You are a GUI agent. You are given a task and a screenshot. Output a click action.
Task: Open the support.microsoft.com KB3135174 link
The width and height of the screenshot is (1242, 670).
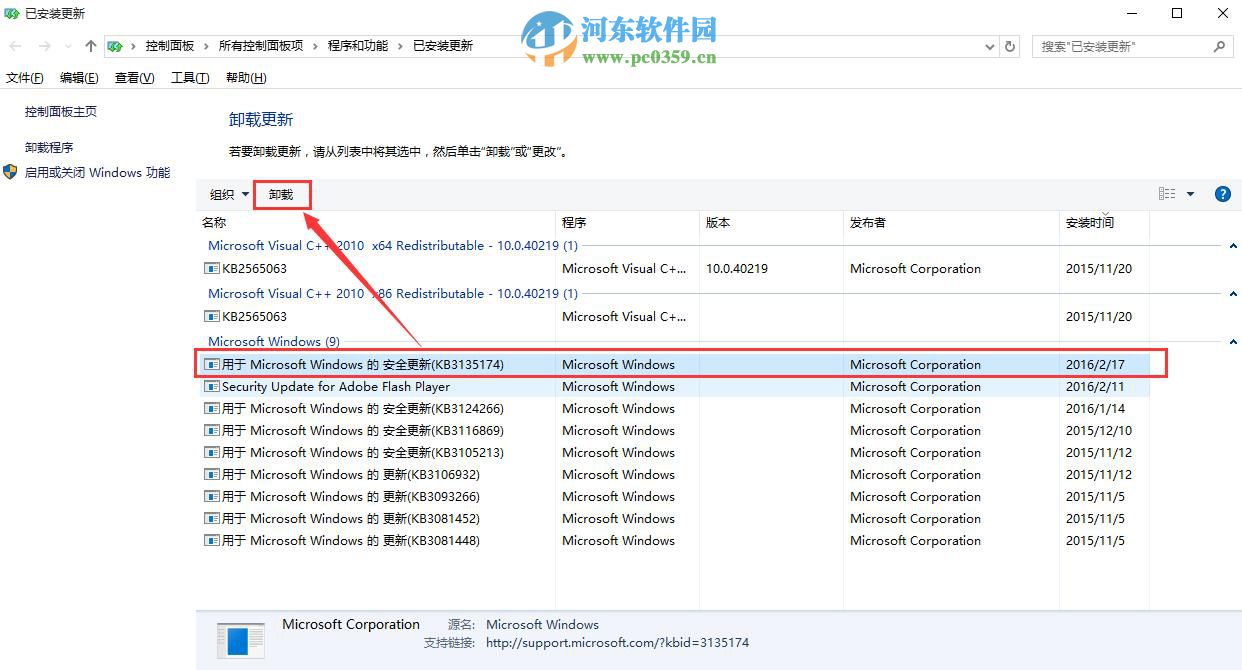click(x=617, y=643)
